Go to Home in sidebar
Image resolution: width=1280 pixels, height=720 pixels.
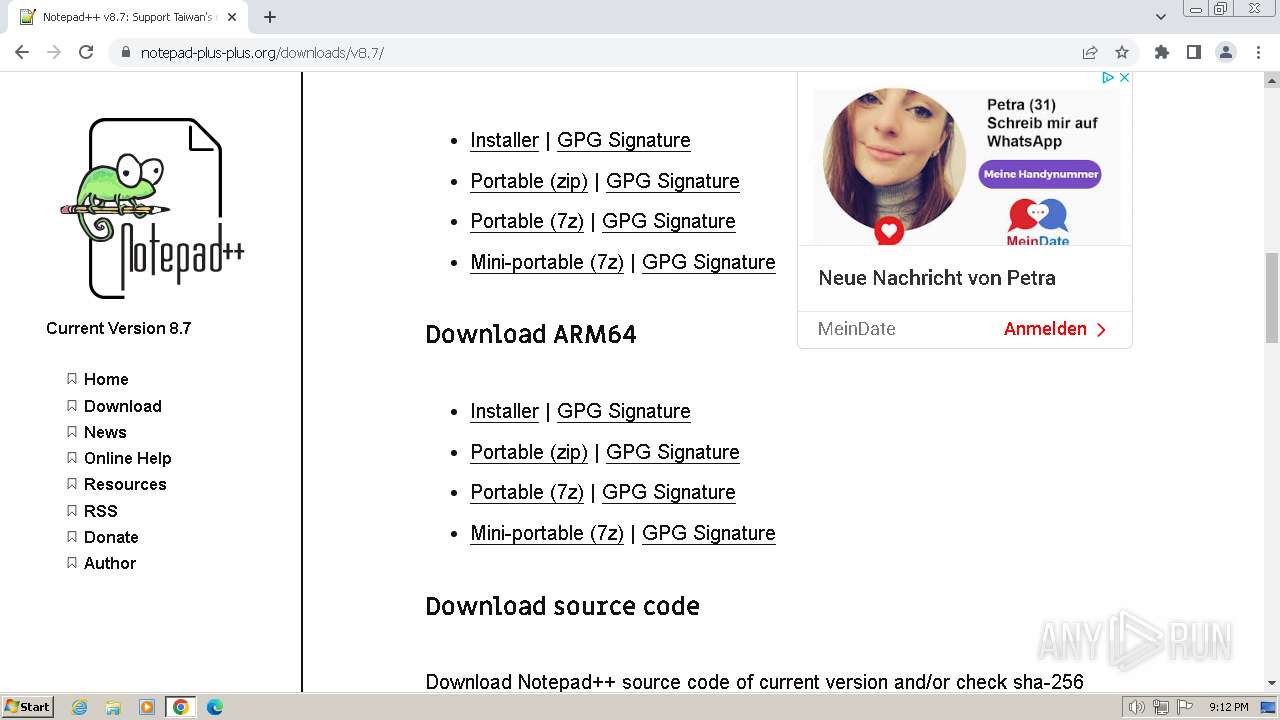coord(106,379)
